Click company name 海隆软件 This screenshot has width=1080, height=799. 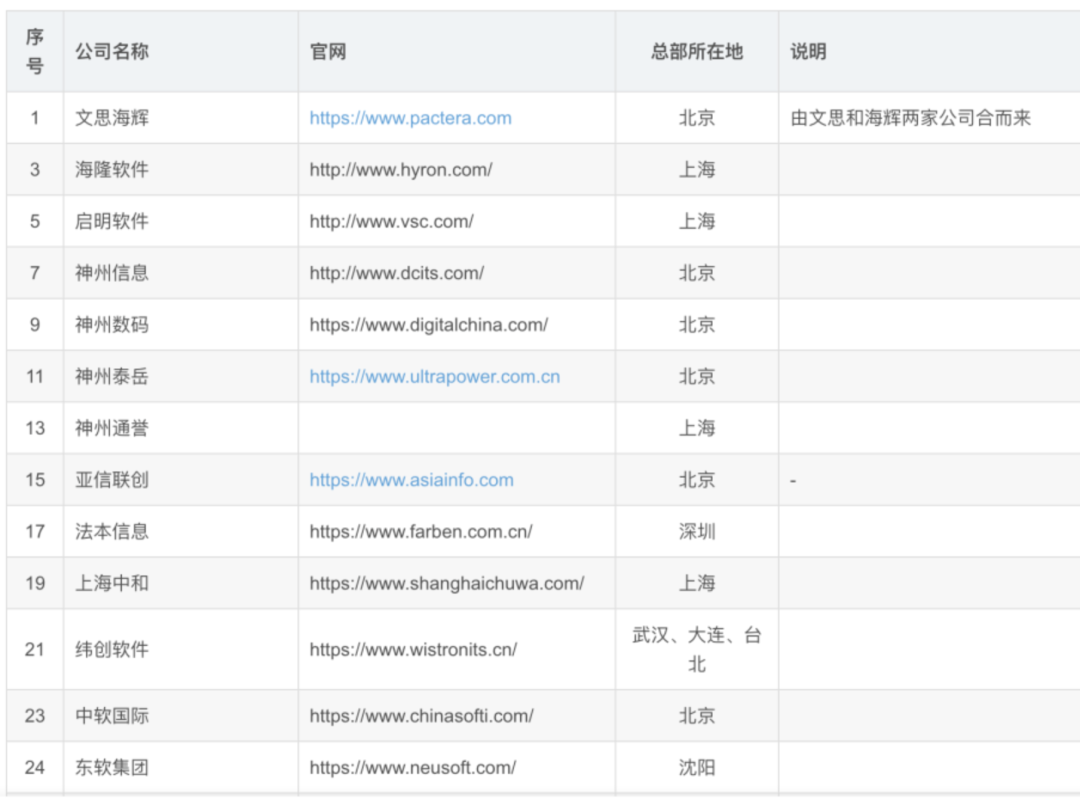pos(112,169)
